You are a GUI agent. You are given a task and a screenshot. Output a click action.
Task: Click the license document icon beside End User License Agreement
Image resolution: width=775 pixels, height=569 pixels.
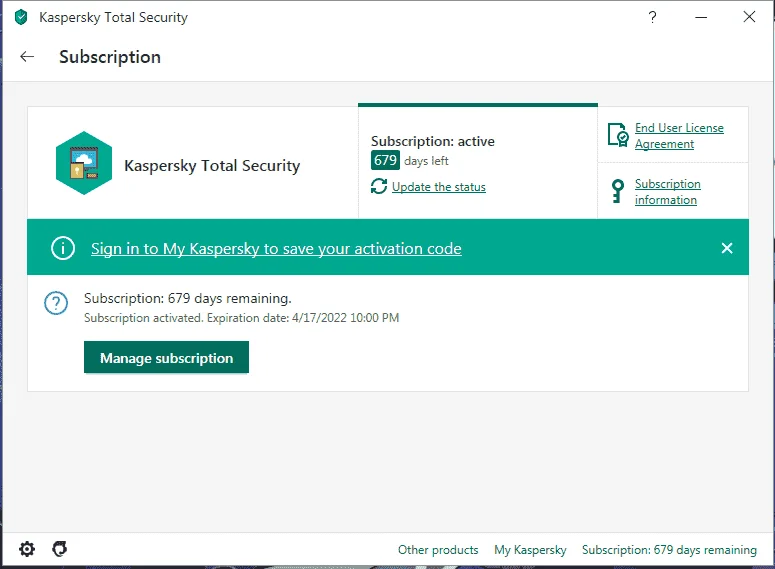pos(618,135)
